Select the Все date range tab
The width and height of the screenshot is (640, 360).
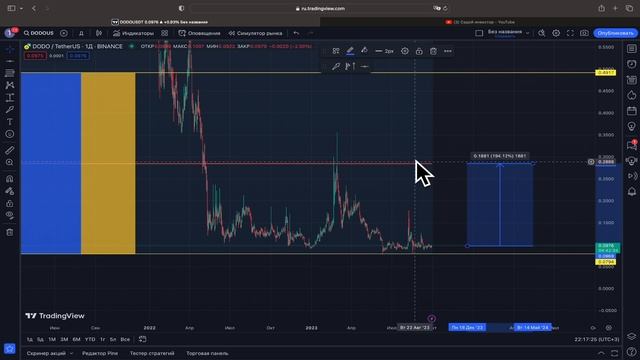click(125, 339)
